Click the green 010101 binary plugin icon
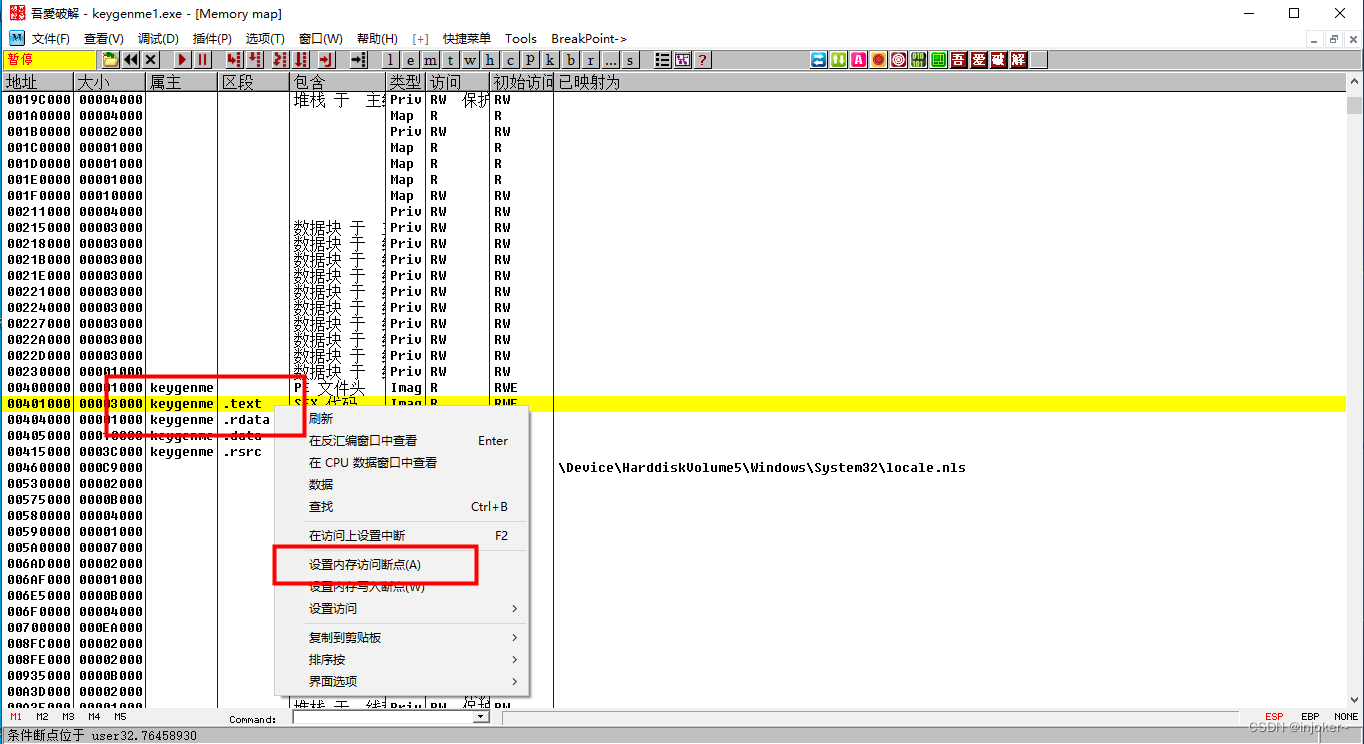Viewport: 1364px width, 744px height. click(918, 60)
